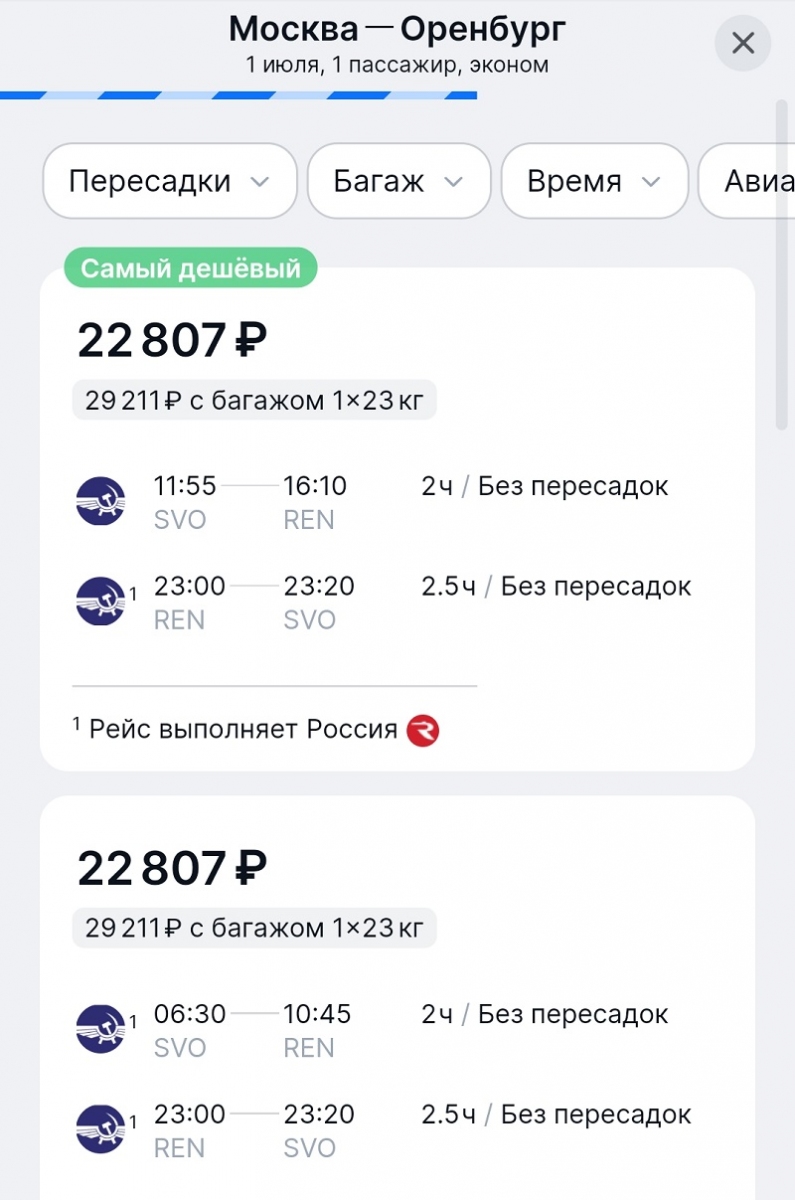Screen dimensions: 795x1200
Task: Select second ticket price 22 807 ₽
Action: (x=172, y=869)
